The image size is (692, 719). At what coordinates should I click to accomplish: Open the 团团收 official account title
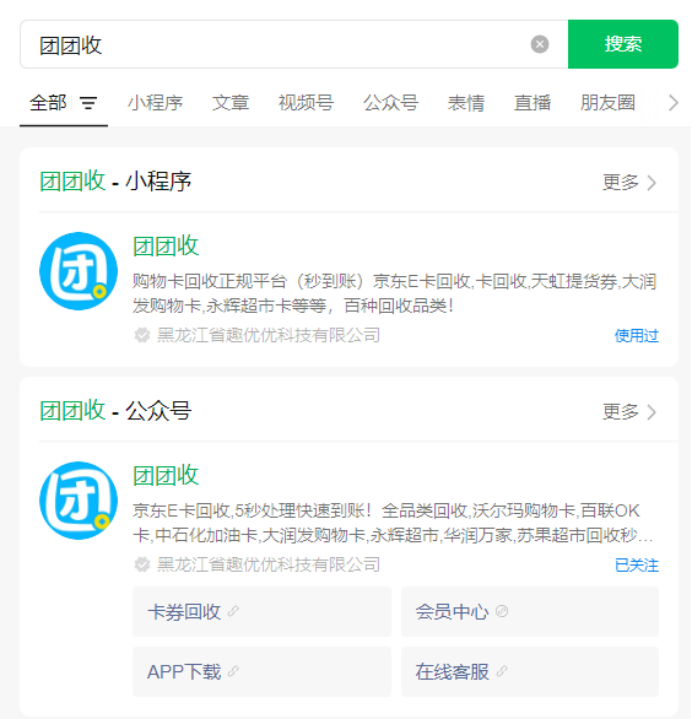coord(166,476)
